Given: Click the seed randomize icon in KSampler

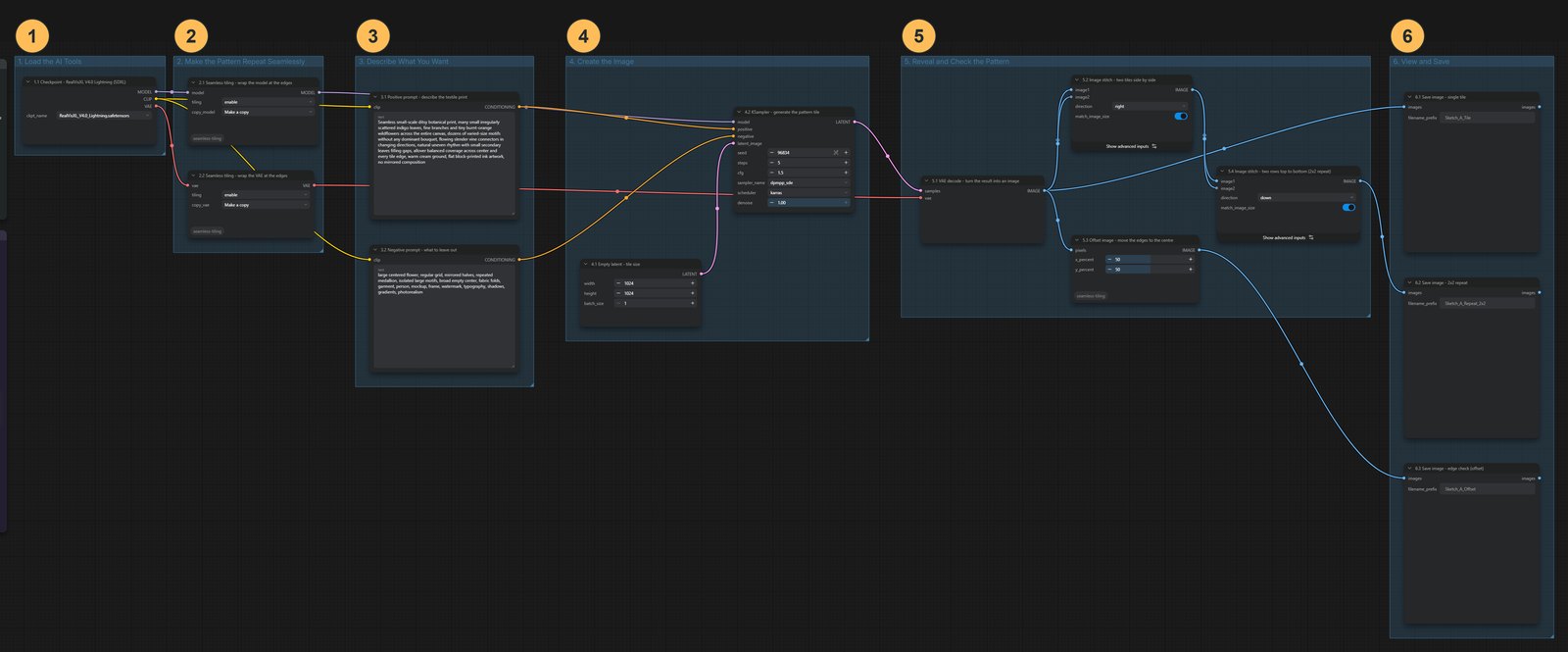Looking at the screenshot, I should pyautogui.click(x=836, y=153).
